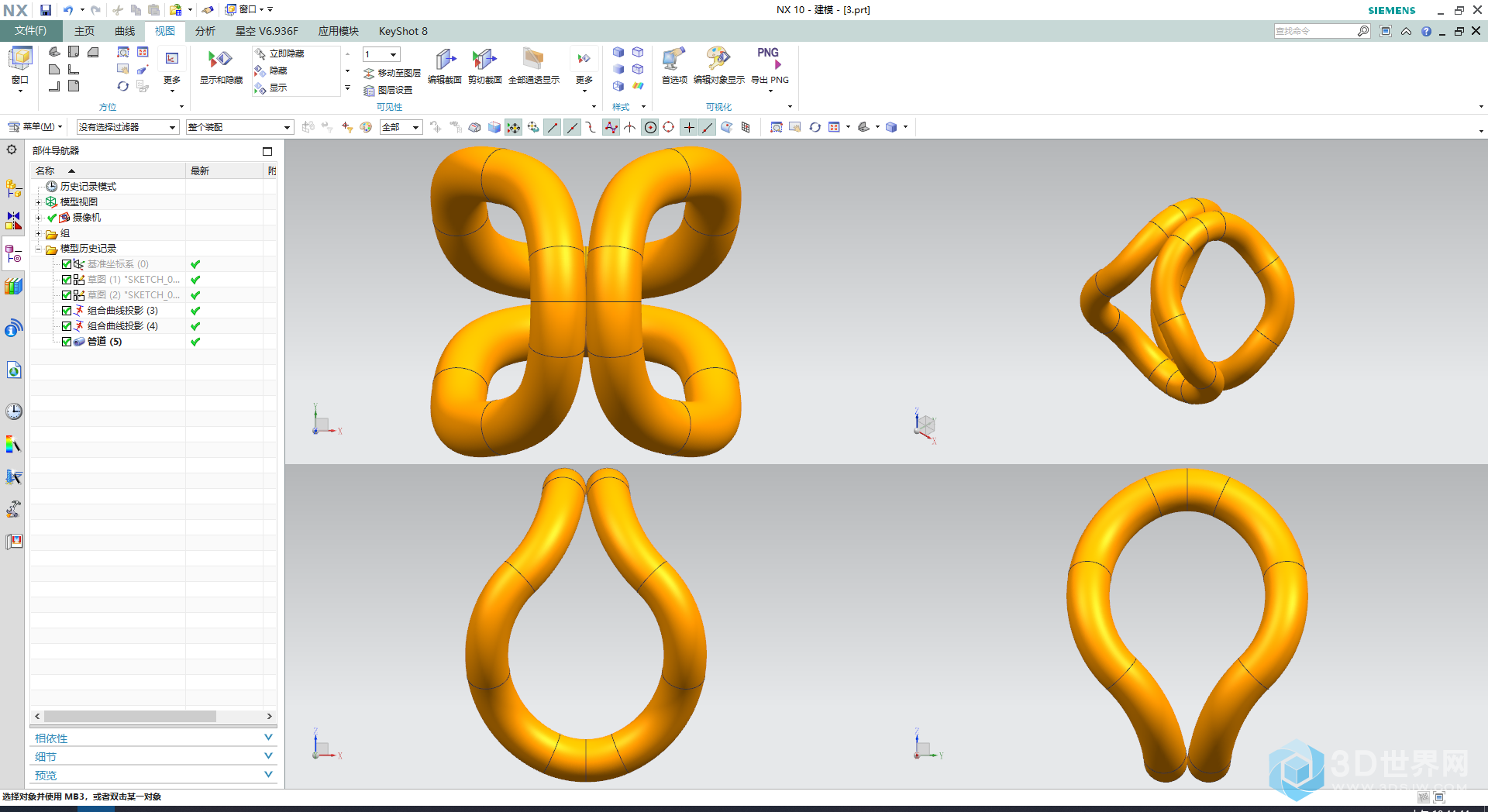Open the 文件(F) menu
1488x812 pixels.
point(31,31)
